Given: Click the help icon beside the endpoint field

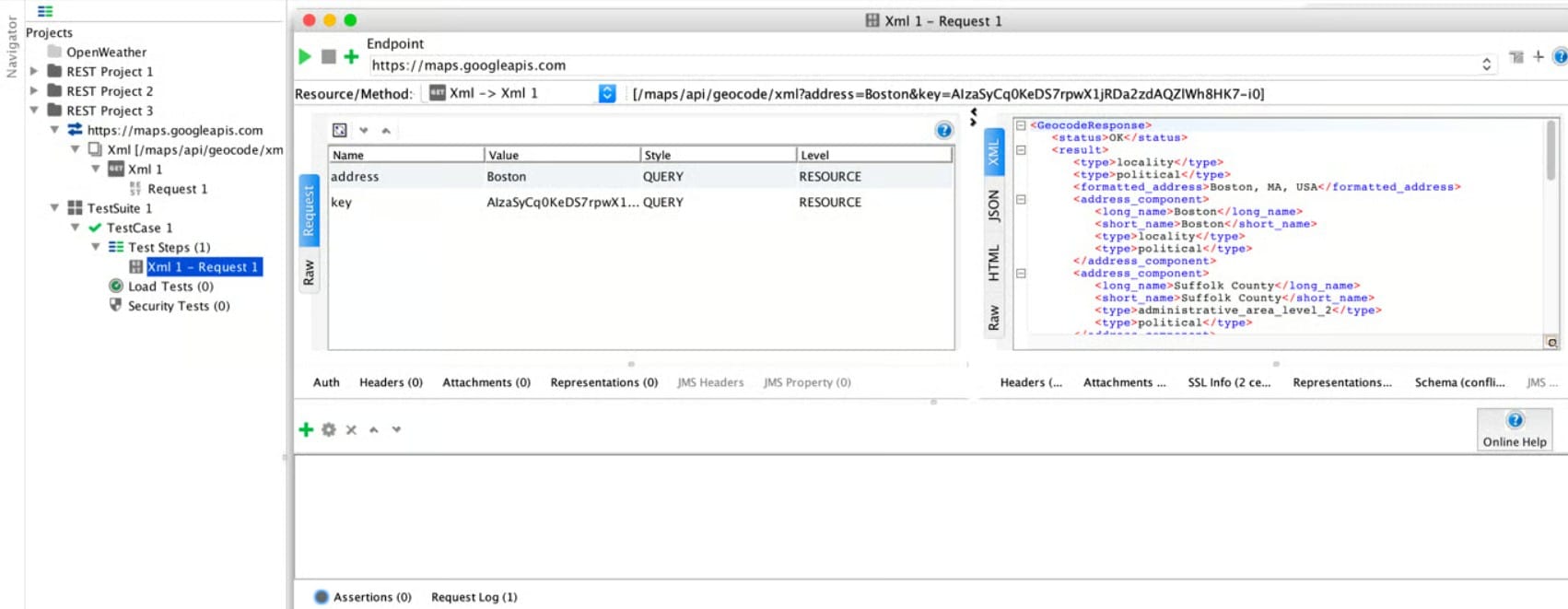Looking at the screenshot, I should coord(1560,57).
